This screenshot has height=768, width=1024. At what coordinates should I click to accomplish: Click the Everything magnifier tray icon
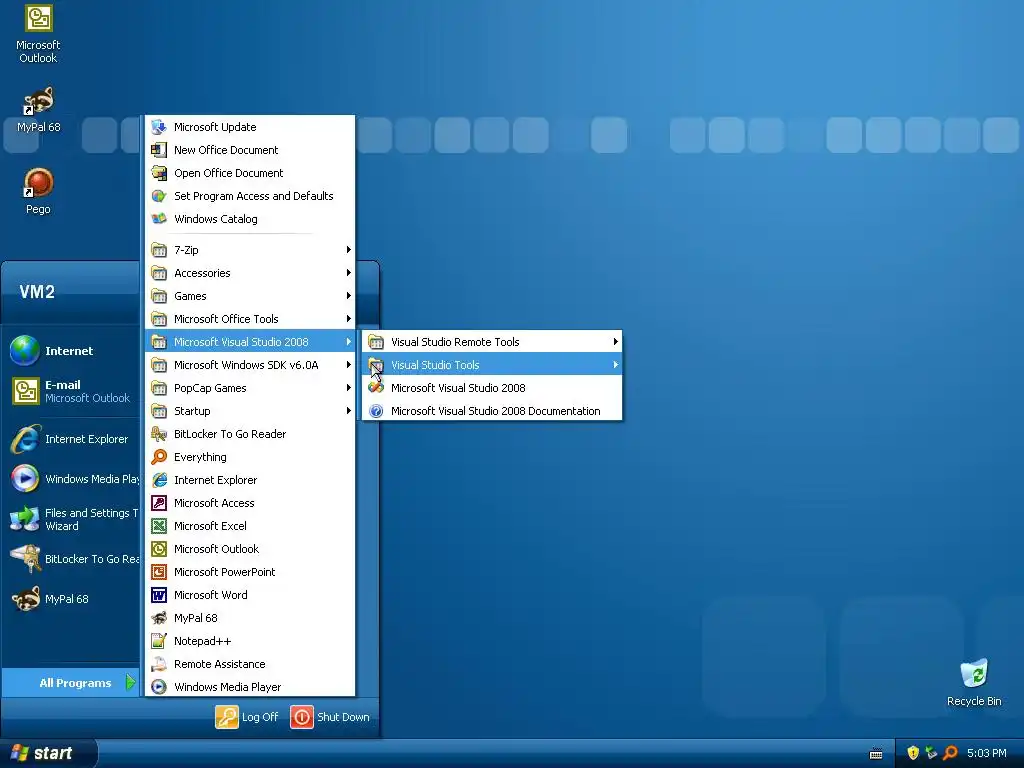pyautogui.click(x=951, y=753)
